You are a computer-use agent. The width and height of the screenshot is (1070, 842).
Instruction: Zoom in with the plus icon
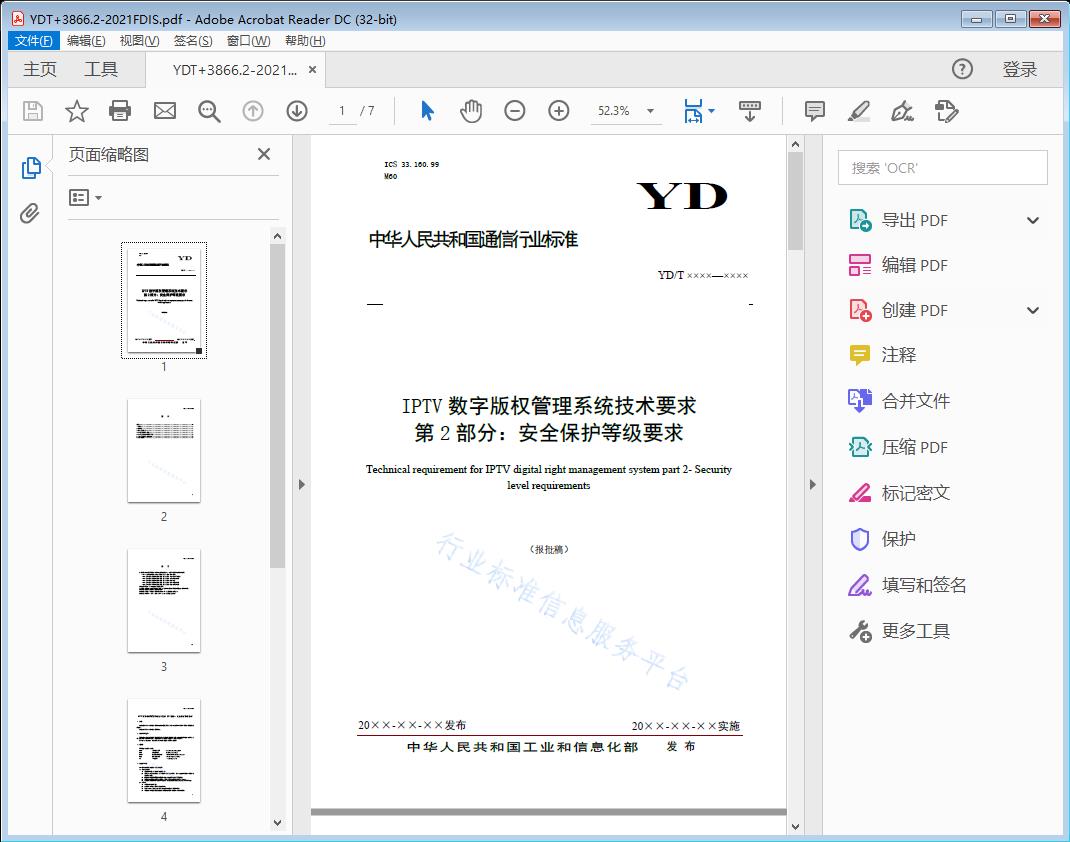click(558, 111)
